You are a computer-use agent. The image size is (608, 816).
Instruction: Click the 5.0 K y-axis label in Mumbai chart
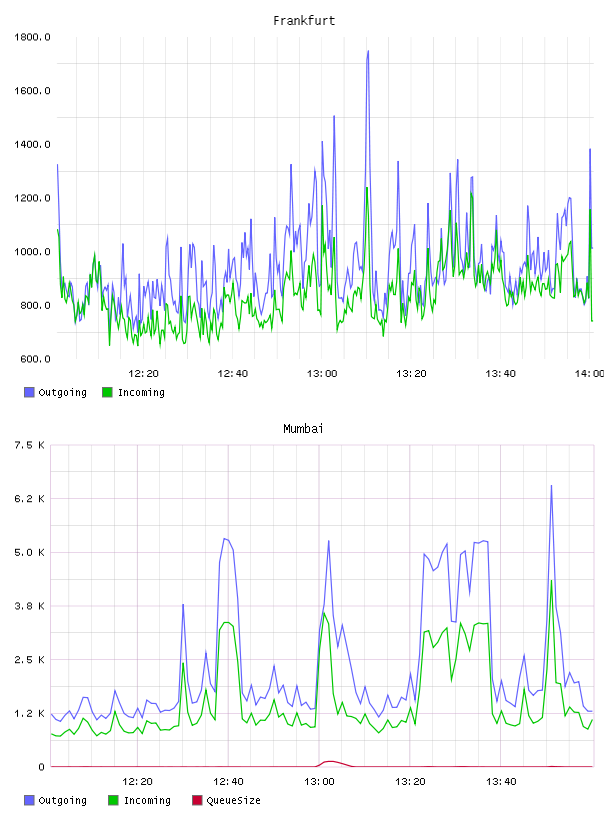[29, 552]
